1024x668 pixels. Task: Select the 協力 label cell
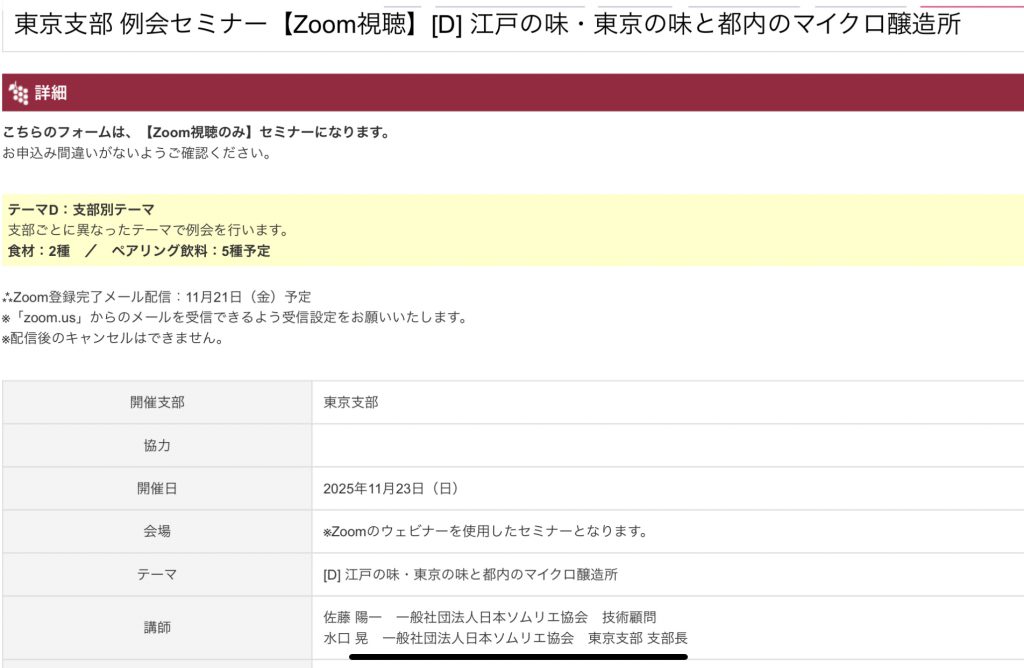(x=157, y=446)
